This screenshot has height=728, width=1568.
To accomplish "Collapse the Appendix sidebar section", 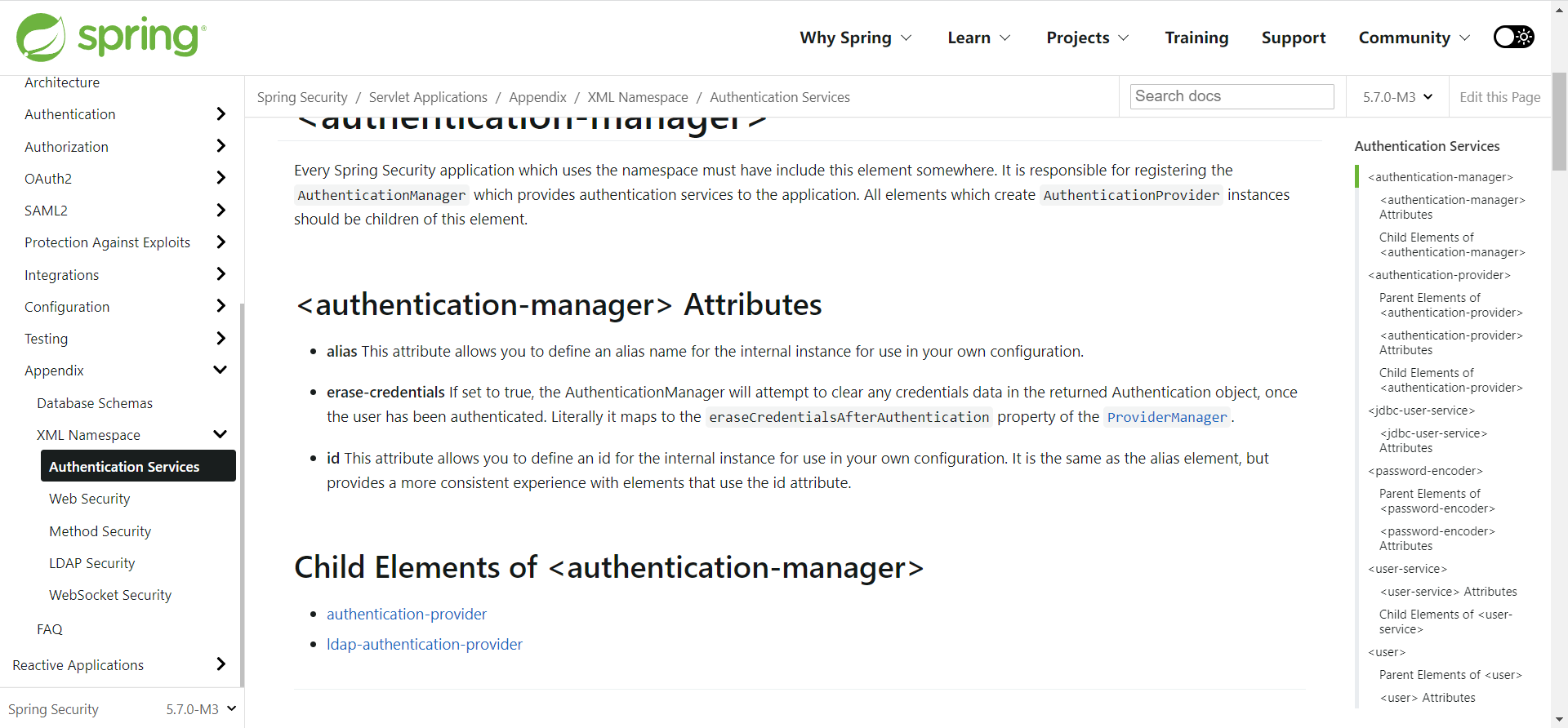I will (220, 370).
